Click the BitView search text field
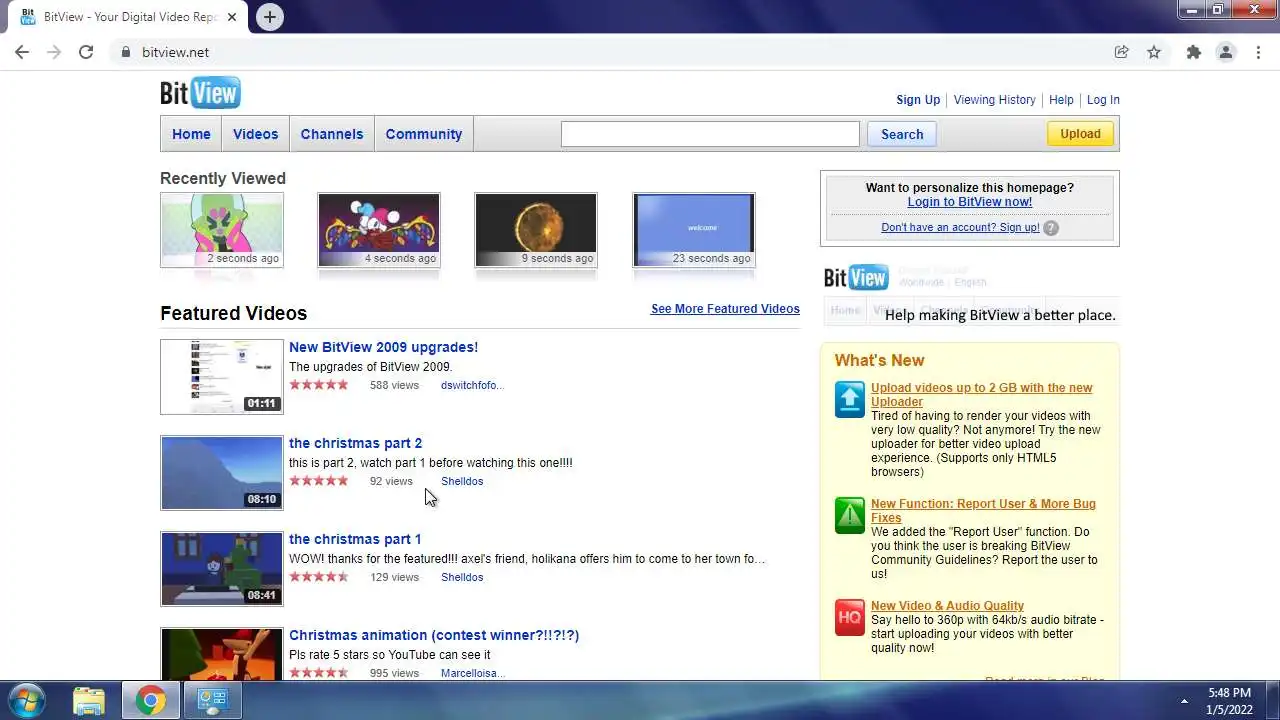 click(x=710, y=134)
